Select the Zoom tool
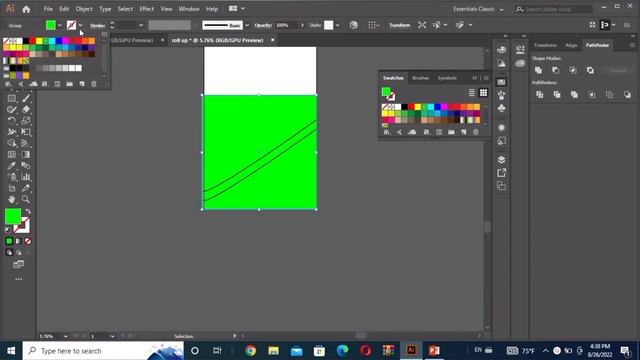The image size is (640, 360). tap(26, 199)
